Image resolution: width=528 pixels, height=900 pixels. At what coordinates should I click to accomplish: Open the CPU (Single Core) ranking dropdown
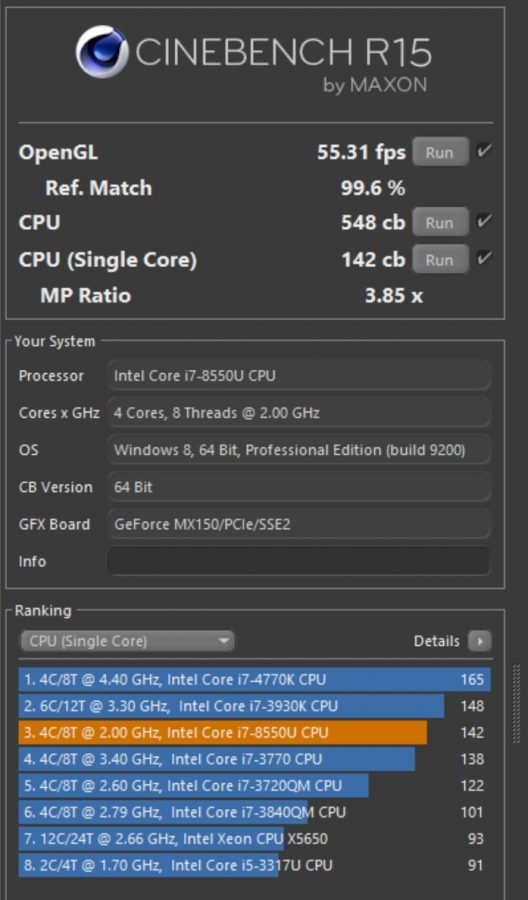click(x=127, y=641)
